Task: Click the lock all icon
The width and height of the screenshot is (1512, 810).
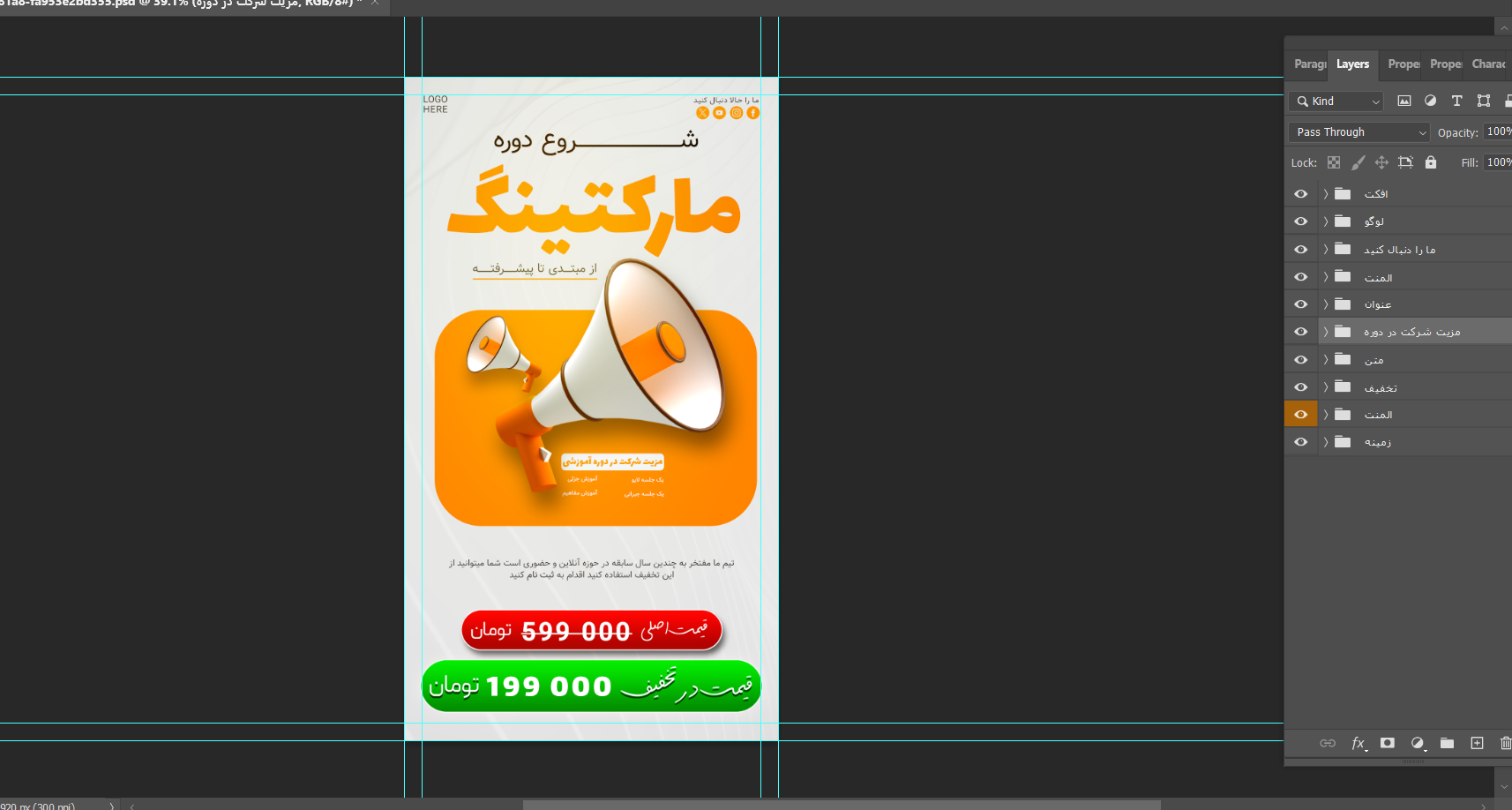Action: (x=1431, y=162)
